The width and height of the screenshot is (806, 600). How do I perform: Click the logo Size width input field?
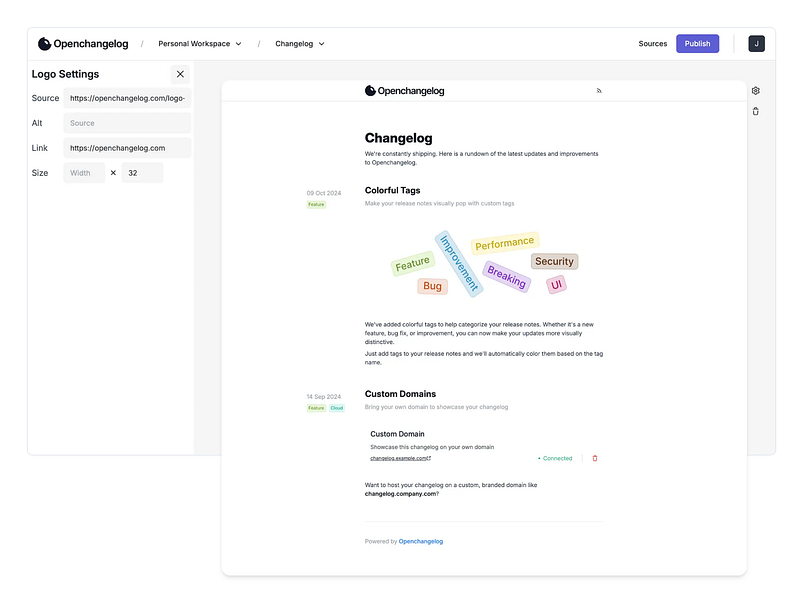click(x=84, y=172)
